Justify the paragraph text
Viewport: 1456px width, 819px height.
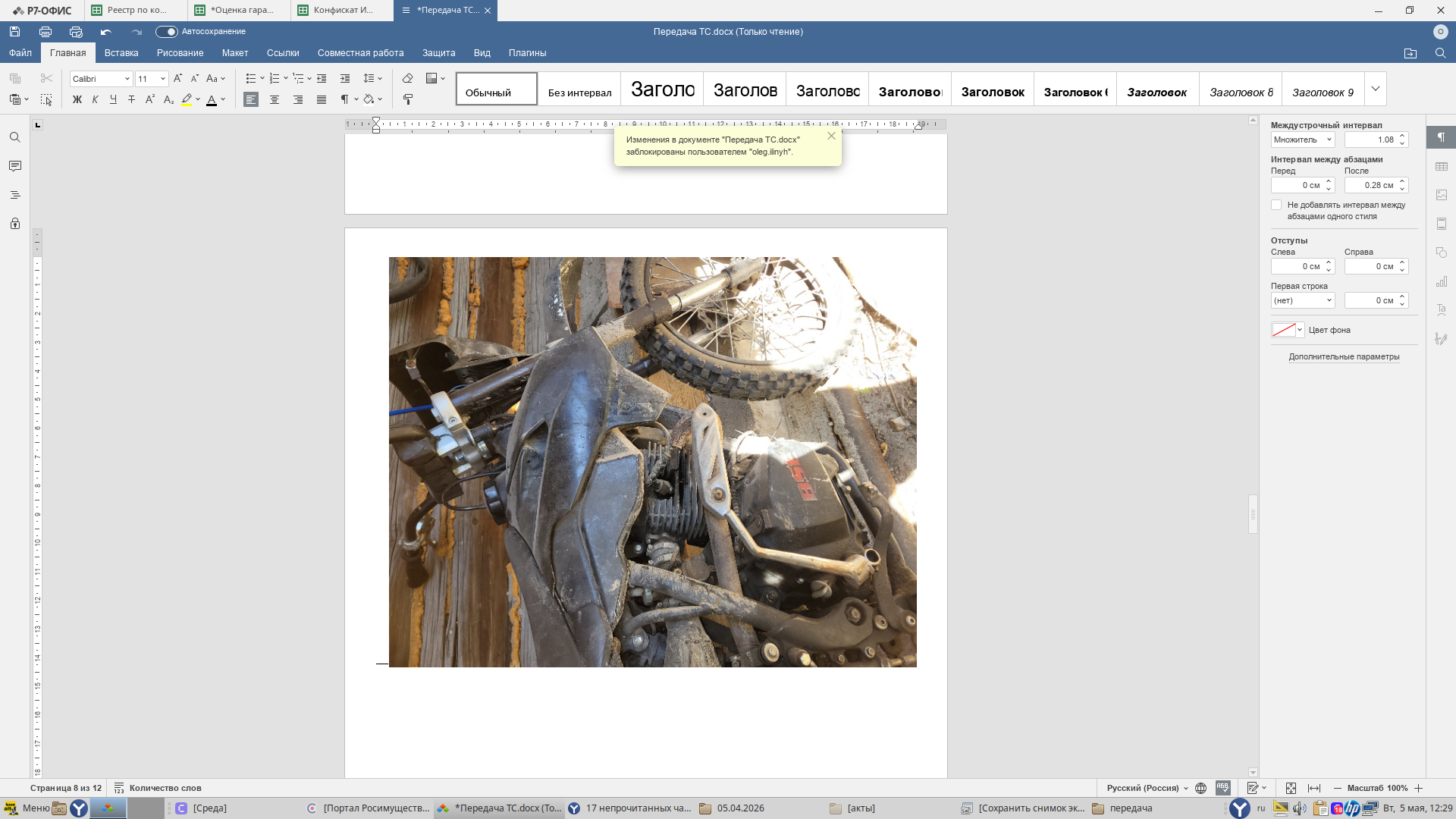(x=322, y=99)
